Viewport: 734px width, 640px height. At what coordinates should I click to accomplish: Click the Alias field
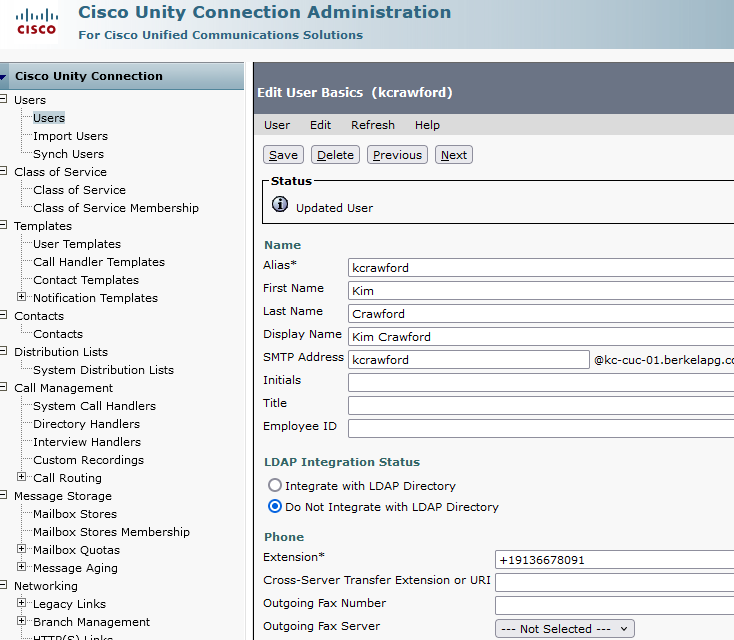tap(541, 268)
